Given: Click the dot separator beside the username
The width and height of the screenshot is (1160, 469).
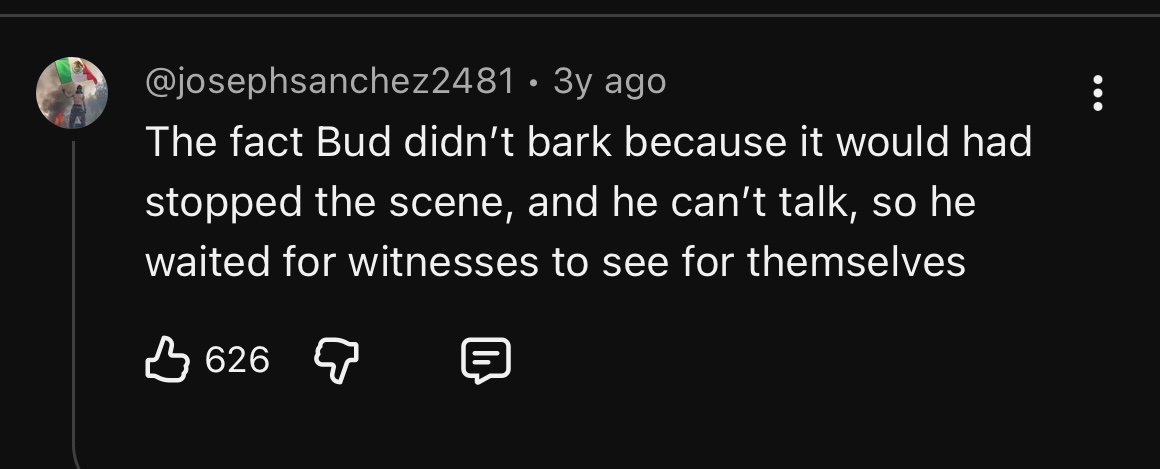Looking at the screenshot, I should pyautogui.click(x=534, y=81).
